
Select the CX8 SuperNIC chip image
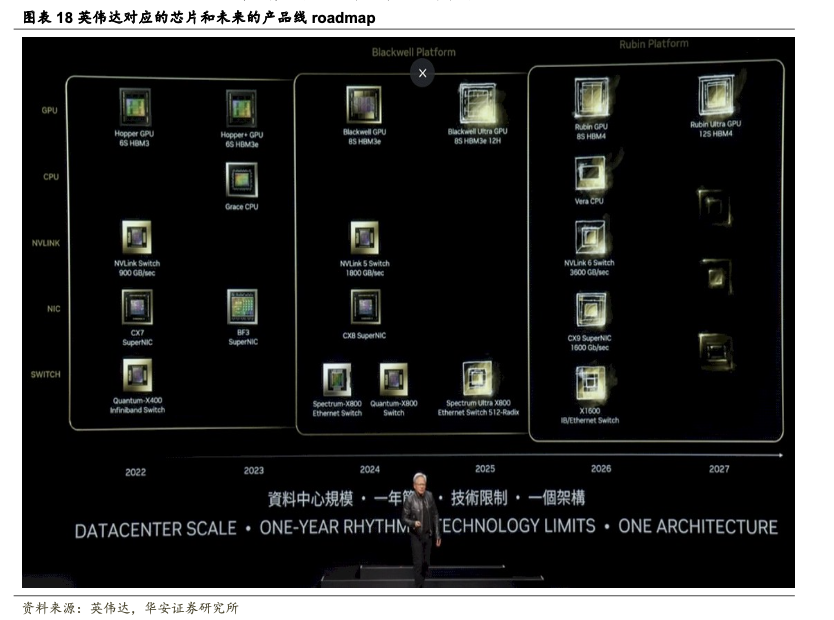coord(365,307)
